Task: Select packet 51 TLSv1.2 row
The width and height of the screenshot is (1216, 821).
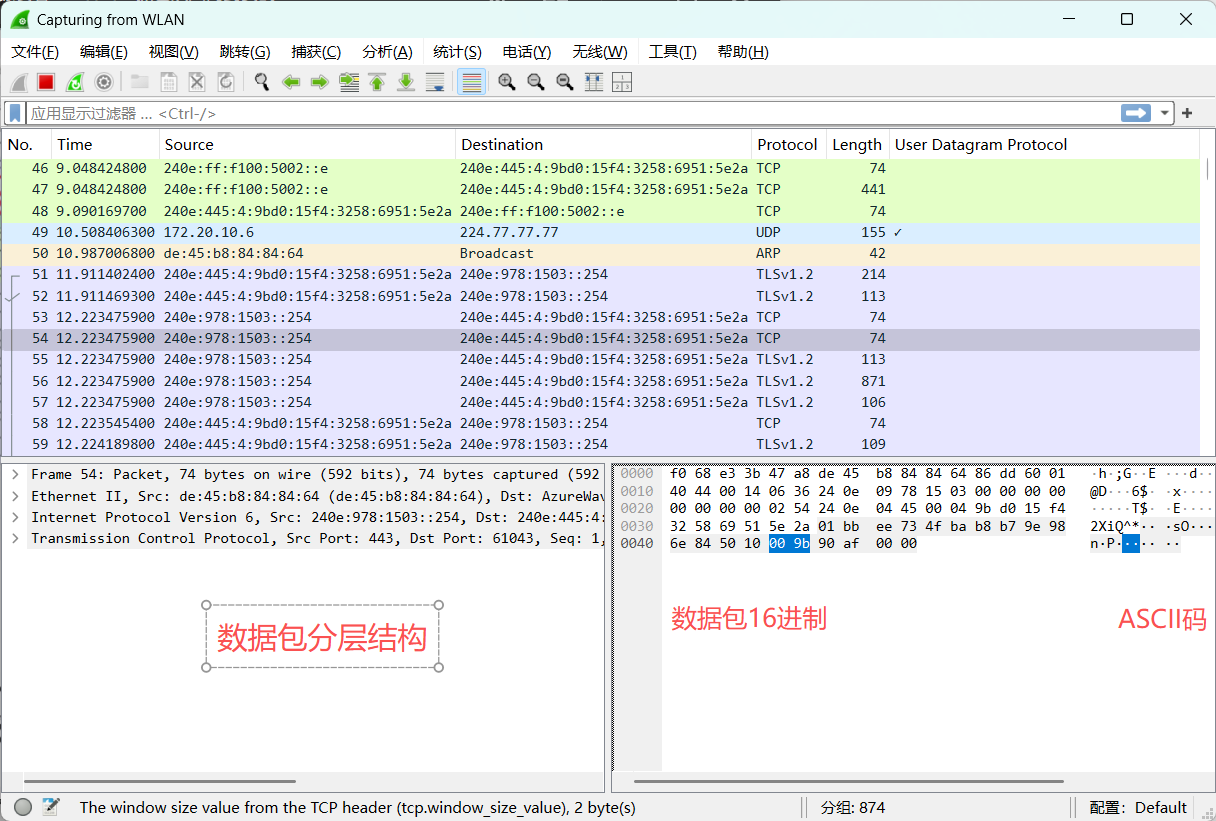Action: click(x=600, y=274)
